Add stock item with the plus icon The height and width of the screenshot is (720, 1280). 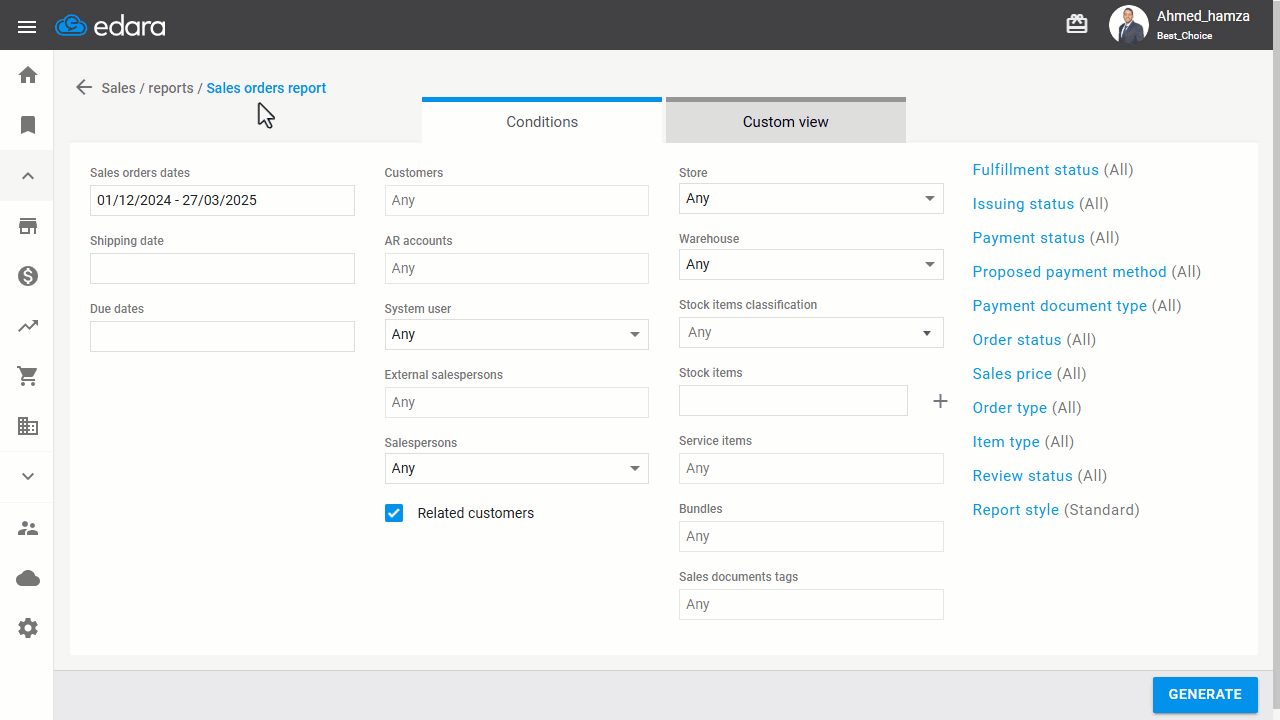940,401
